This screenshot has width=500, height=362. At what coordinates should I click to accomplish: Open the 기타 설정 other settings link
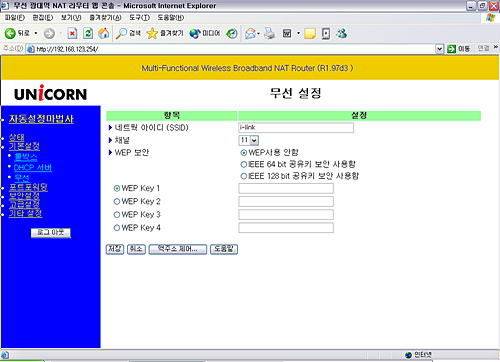[26, 213]
